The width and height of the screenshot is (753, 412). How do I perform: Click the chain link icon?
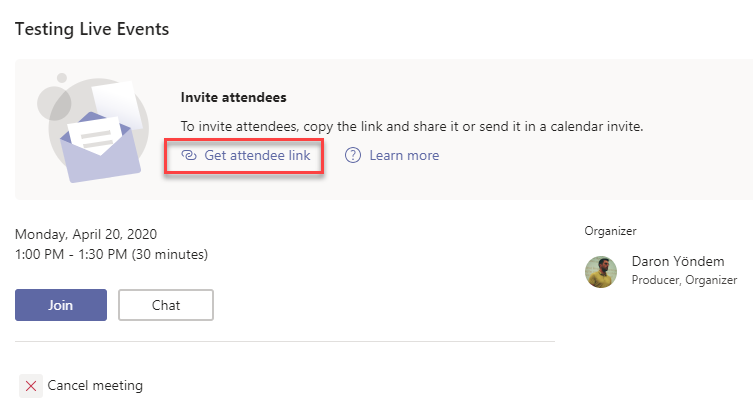188,156
